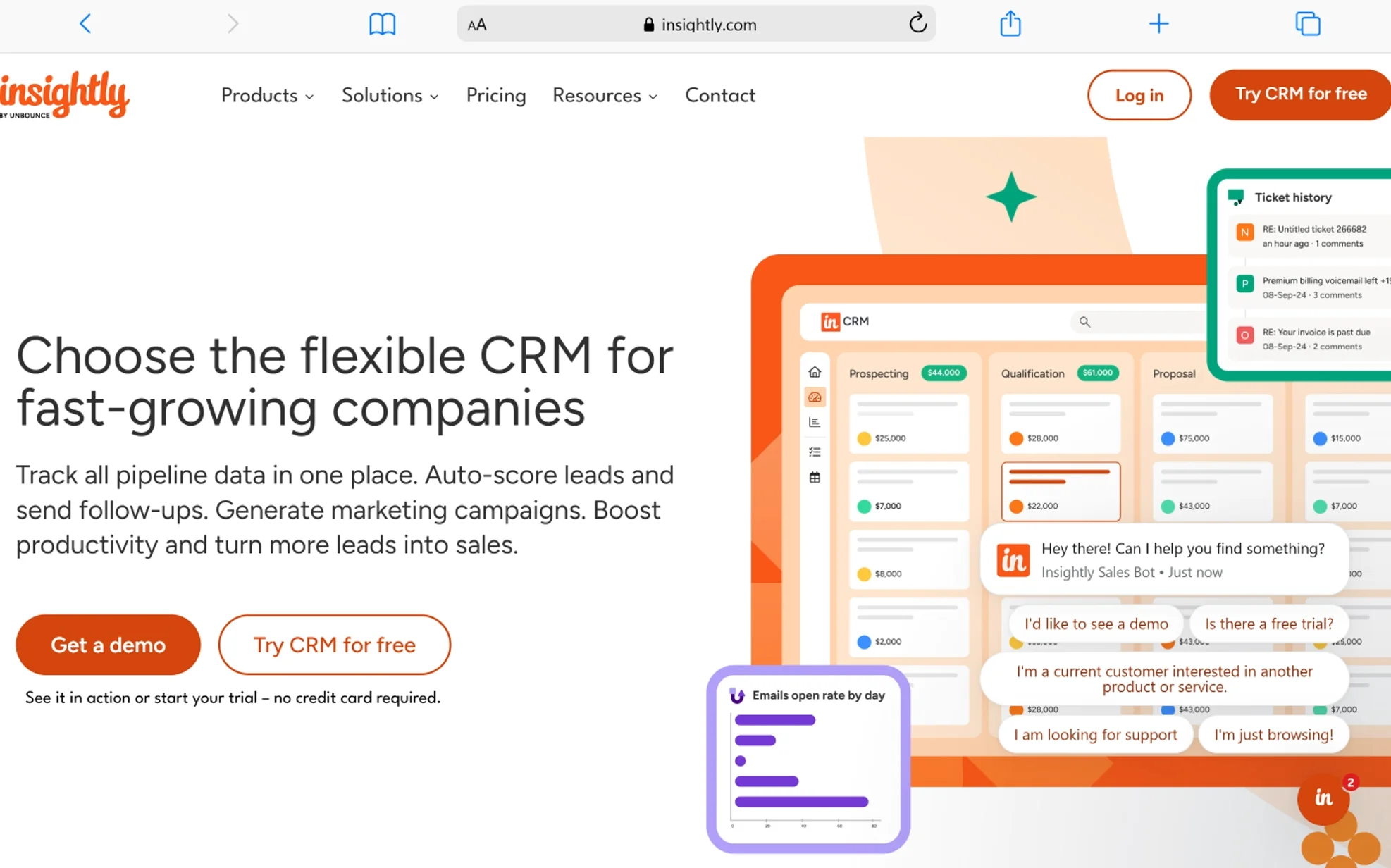Viewport: 1391px width, 868px height.
Task: Click the $75,000 Proposal deal card
Action: pyautogui.click(x=1212, y=423)
